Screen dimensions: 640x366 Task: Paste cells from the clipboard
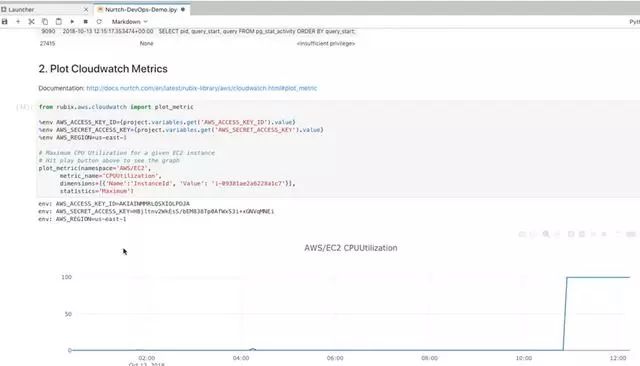tap(58, 22)
